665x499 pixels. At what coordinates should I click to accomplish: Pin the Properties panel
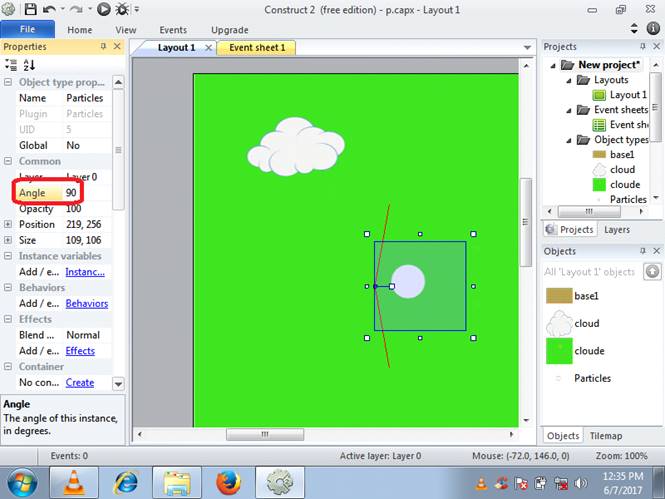click(103, 46)
